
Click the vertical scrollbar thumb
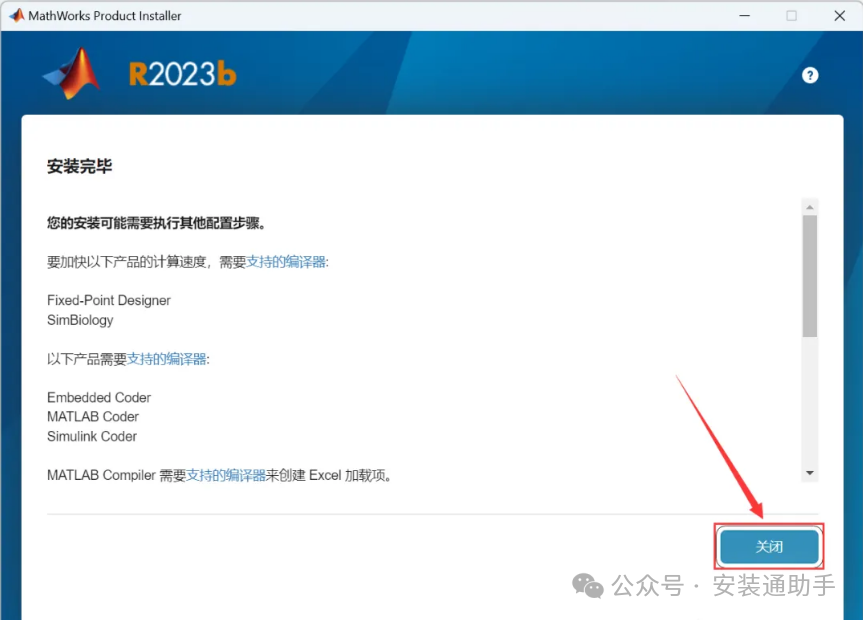810,276
